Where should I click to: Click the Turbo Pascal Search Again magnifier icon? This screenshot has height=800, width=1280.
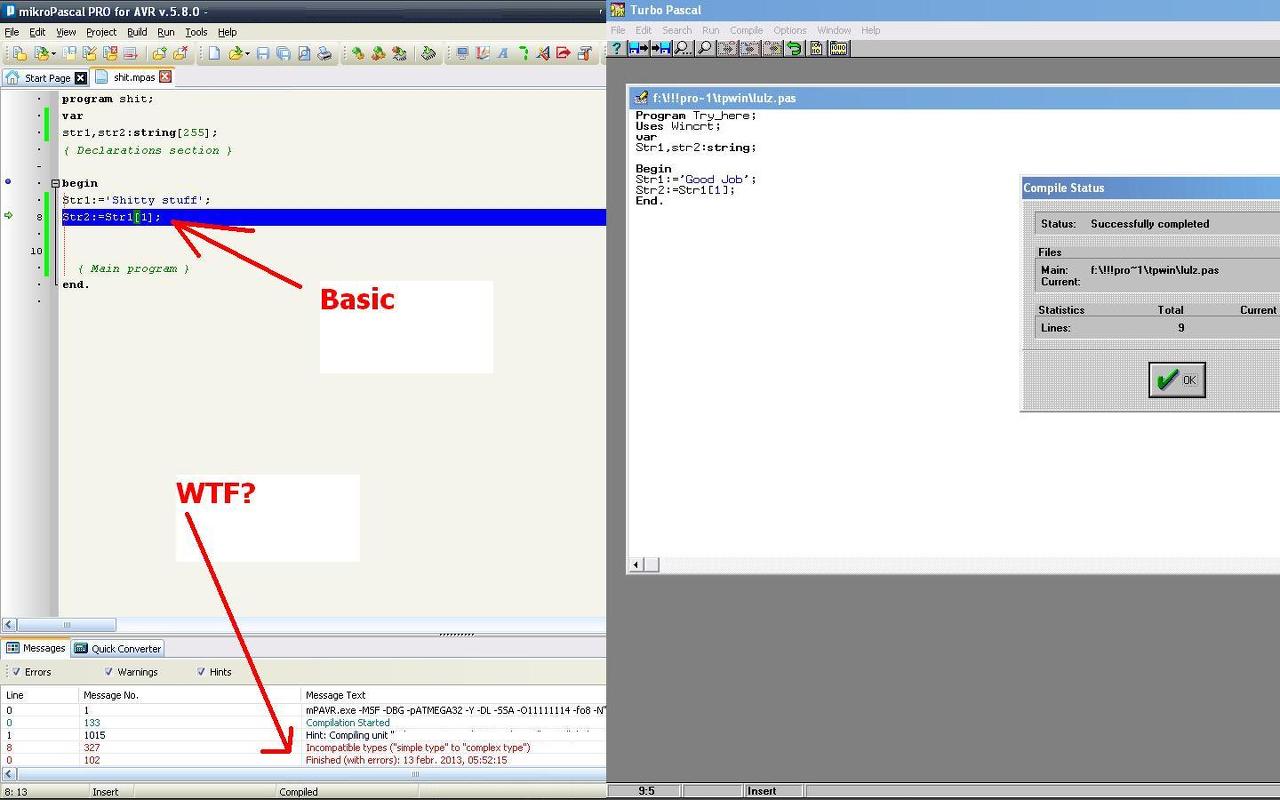tap(705, 48)
